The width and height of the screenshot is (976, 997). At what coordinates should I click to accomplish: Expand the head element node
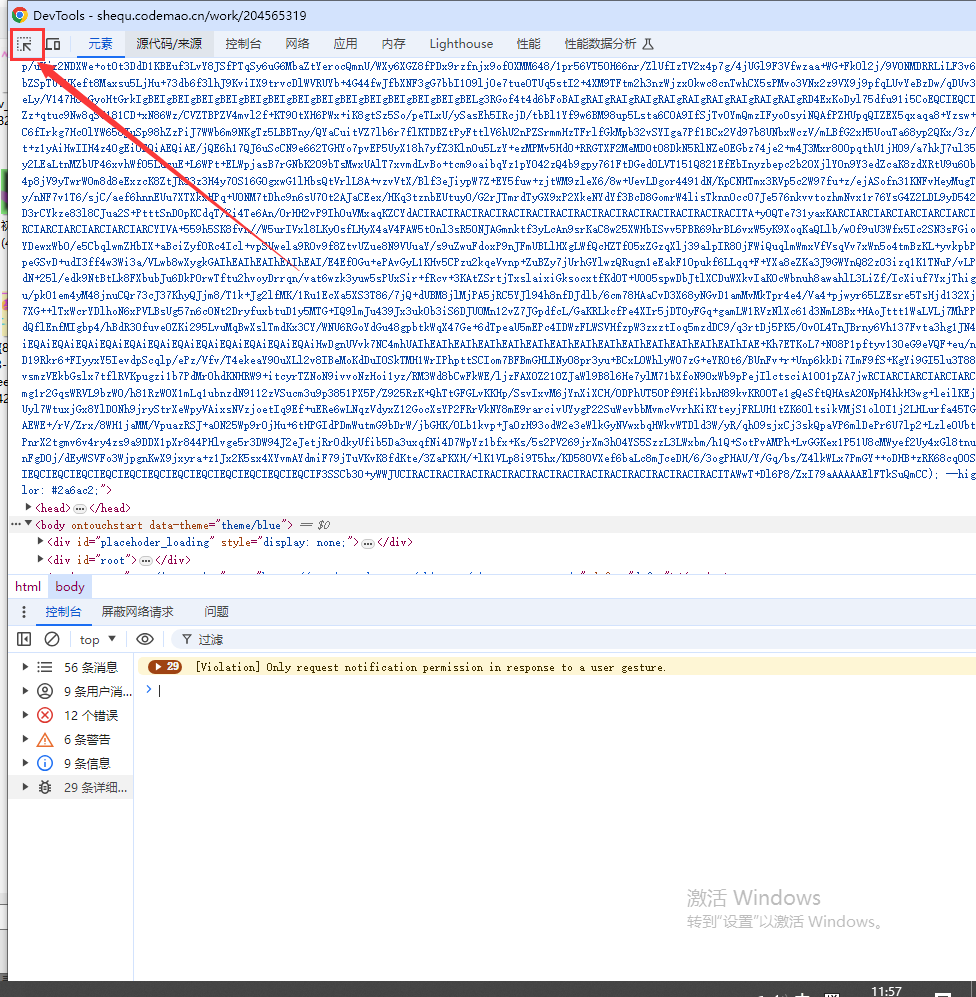point(29,507)
